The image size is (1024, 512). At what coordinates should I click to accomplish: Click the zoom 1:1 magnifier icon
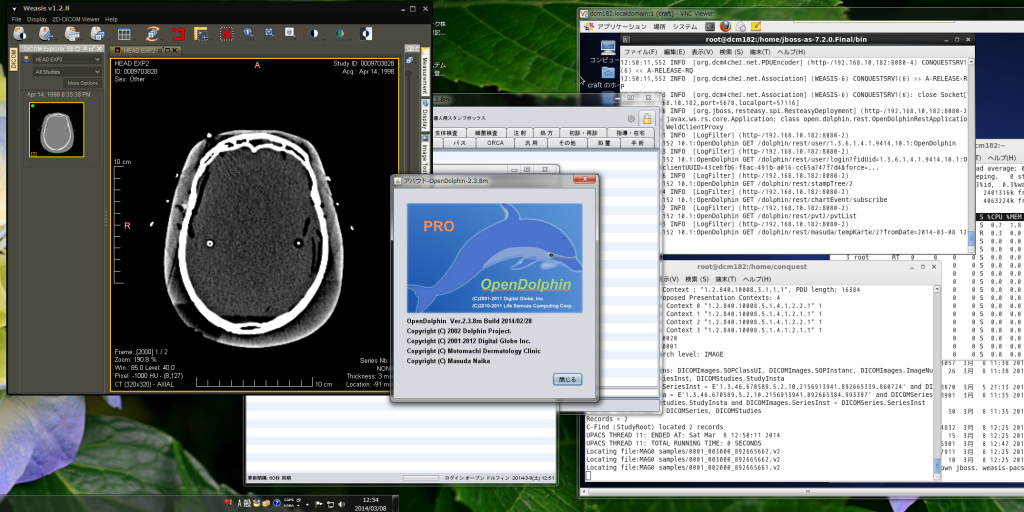pos(249,33)
